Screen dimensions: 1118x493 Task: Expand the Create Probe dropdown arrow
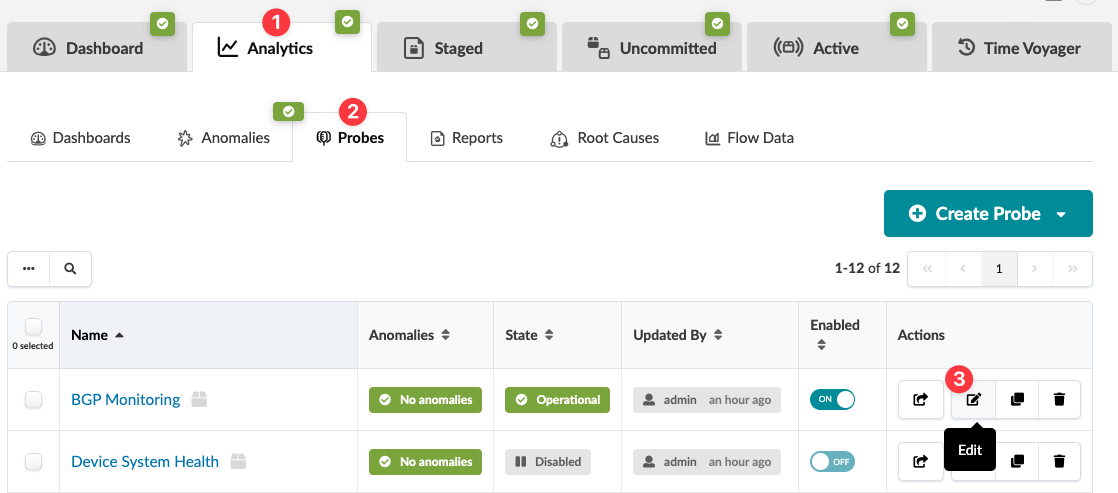click(1061, 214)
